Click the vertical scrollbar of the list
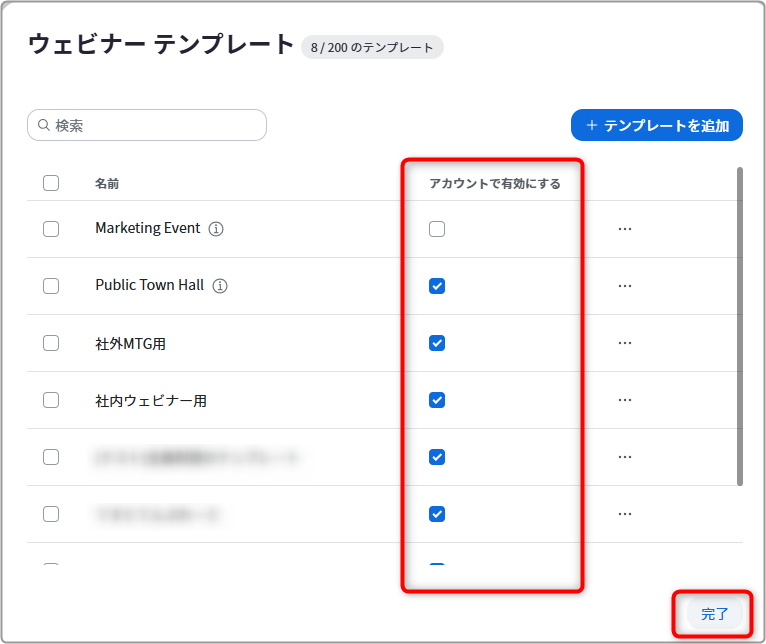This screenshot has height=644, width=766. click(x=740, y=326)
